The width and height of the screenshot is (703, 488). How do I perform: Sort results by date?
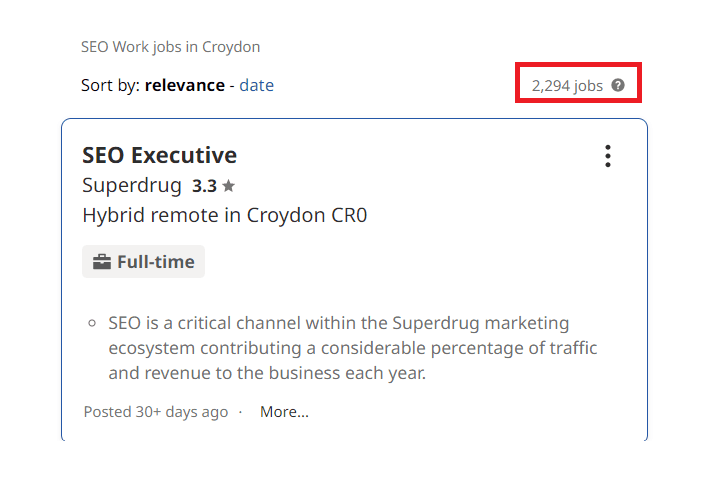[256, 85]
